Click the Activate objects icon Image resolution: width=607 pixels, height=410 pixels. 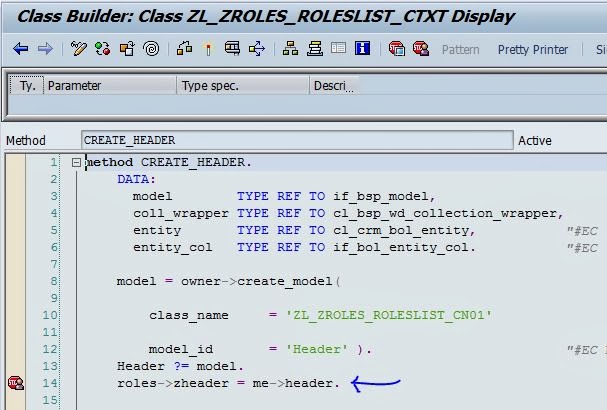[184, 49]
